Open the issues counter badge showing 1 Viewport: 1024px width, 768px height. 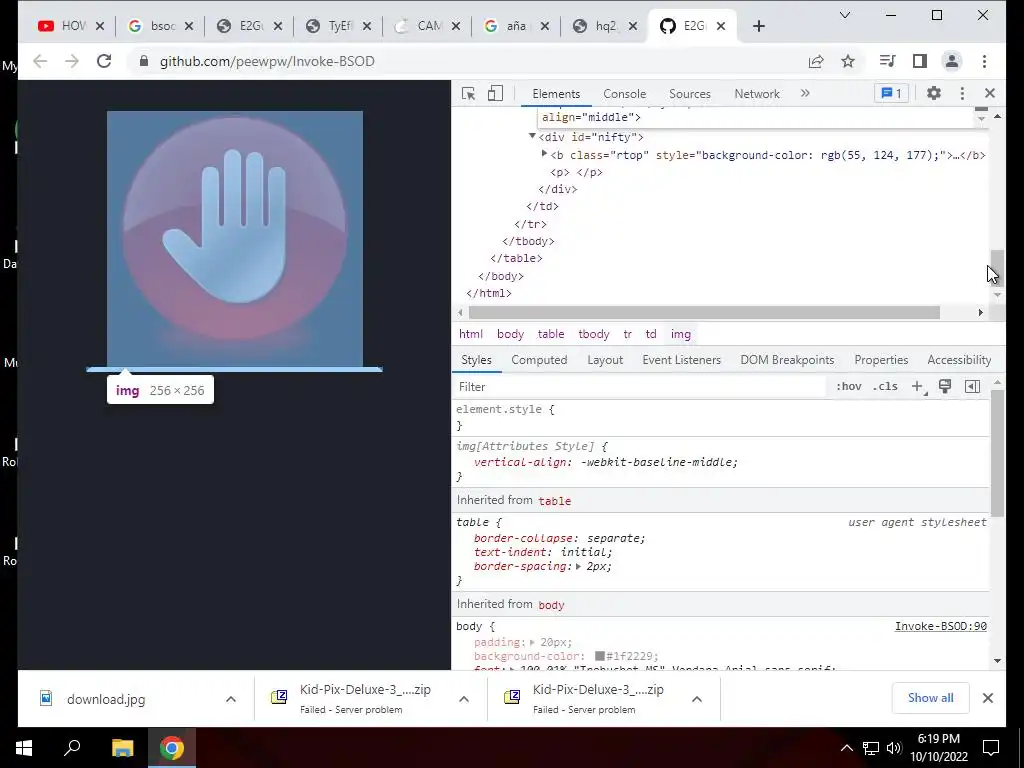891,93
